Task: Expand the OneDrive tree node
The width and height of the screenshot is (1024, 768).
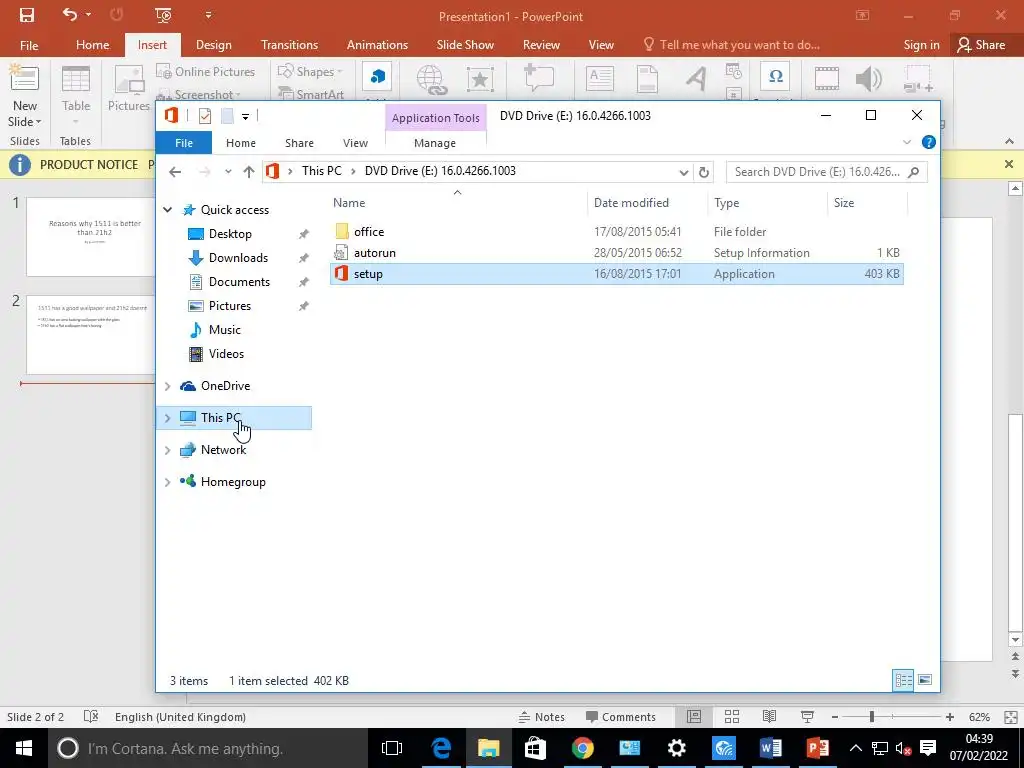Action: 168,386
